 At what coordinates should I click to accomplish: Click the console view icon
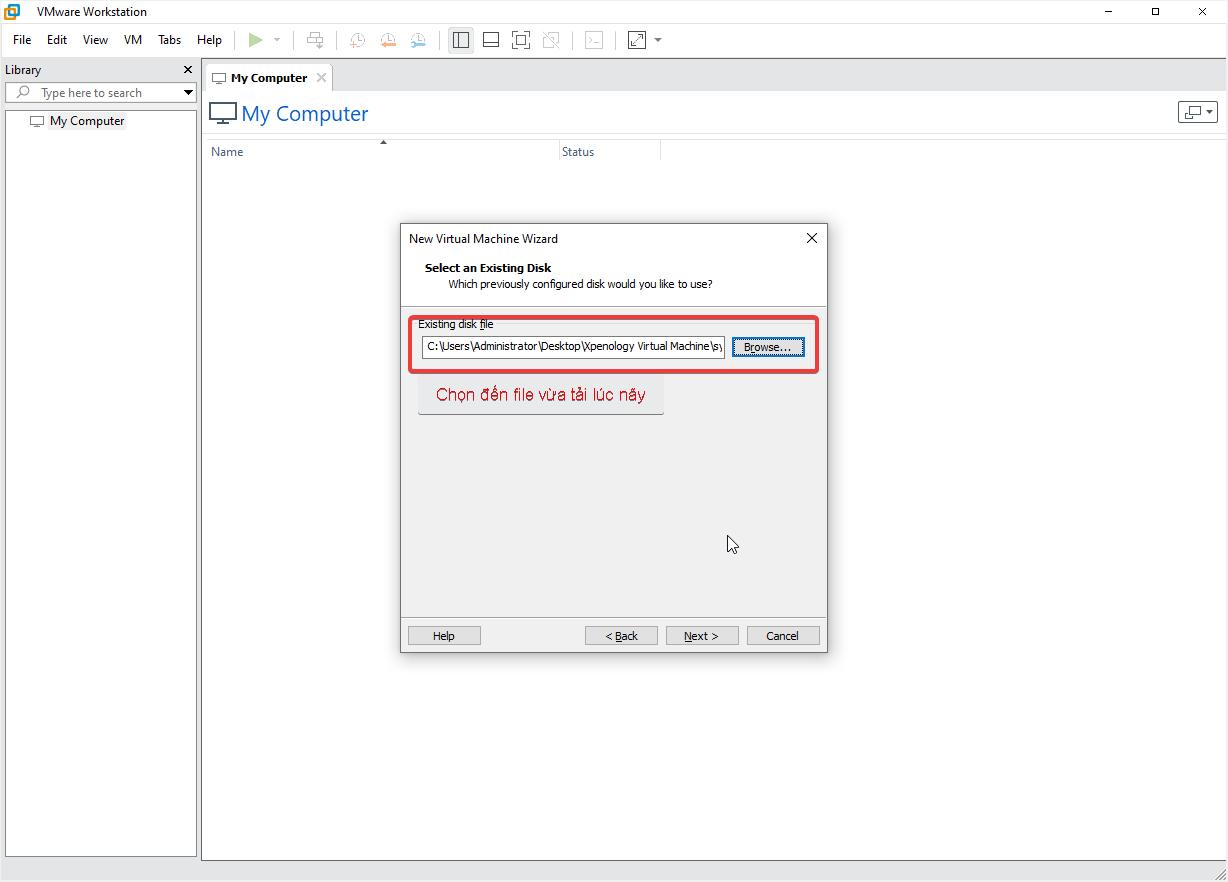(x=594, y=40)
